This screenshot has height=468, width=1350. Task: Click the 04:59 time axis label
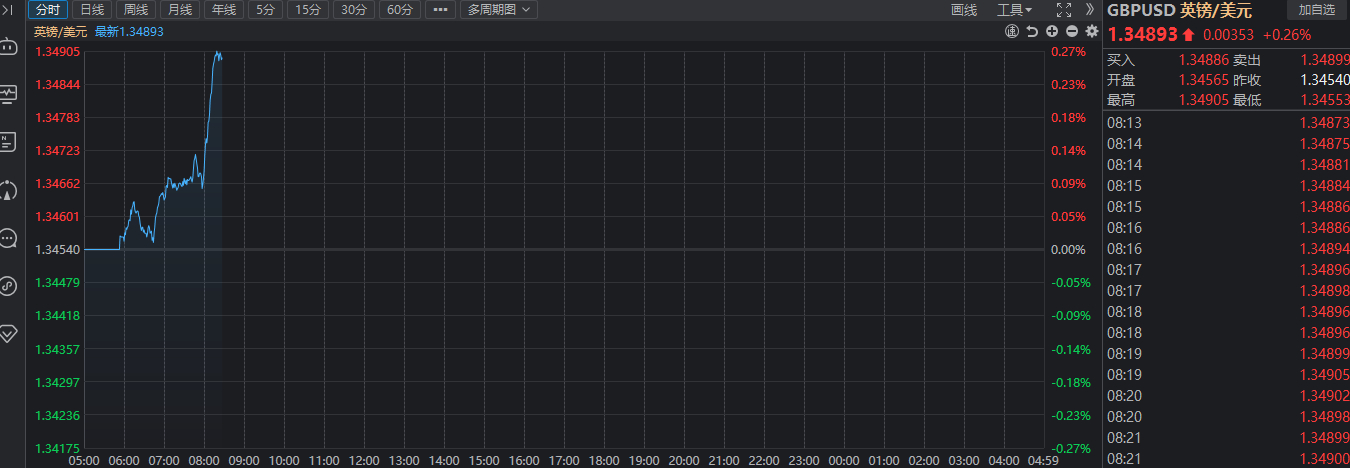coord(1043,461)
